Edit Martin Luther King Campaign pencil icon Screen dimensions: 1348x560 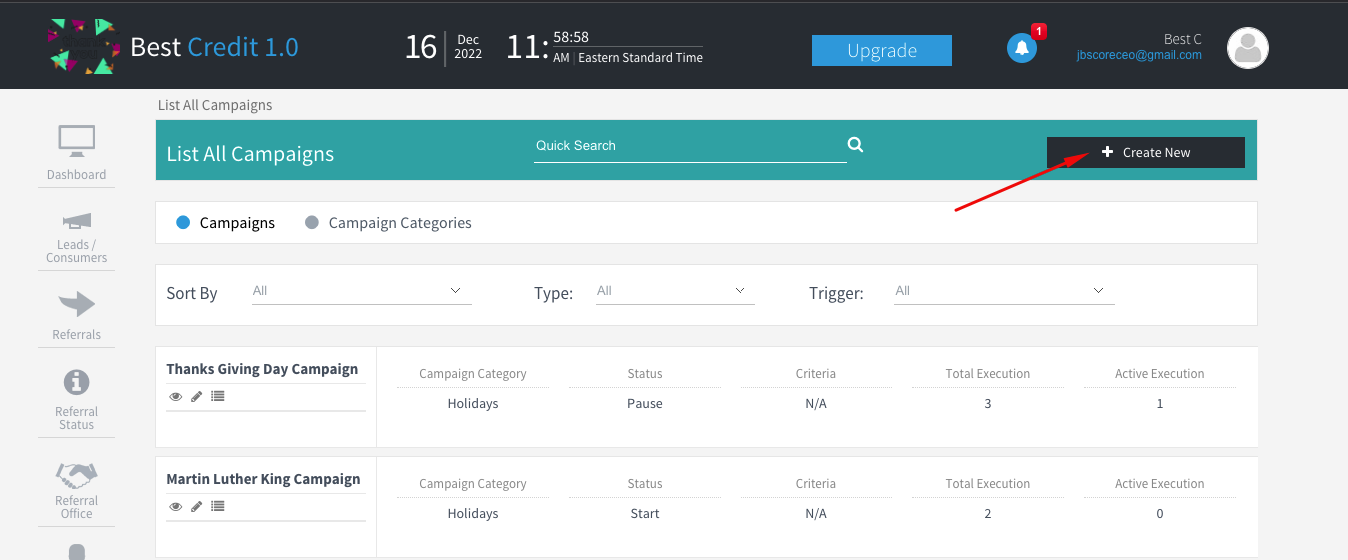pos(197,506)
